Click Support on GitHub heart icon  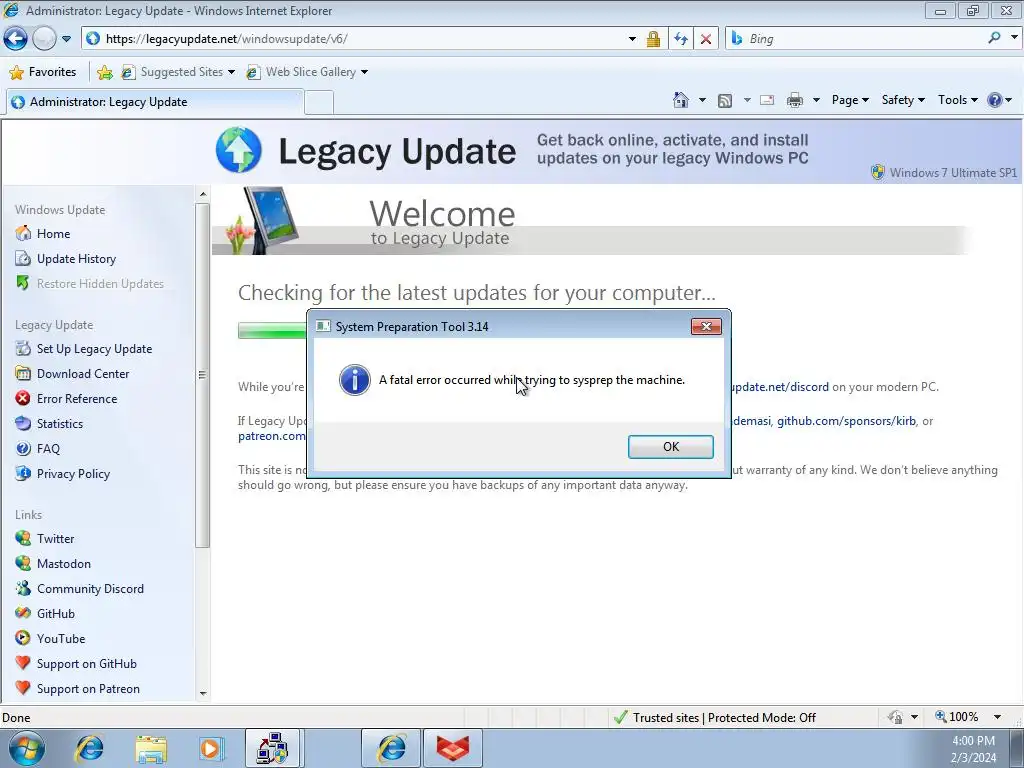pyautogui.click(x=23, y=663)
